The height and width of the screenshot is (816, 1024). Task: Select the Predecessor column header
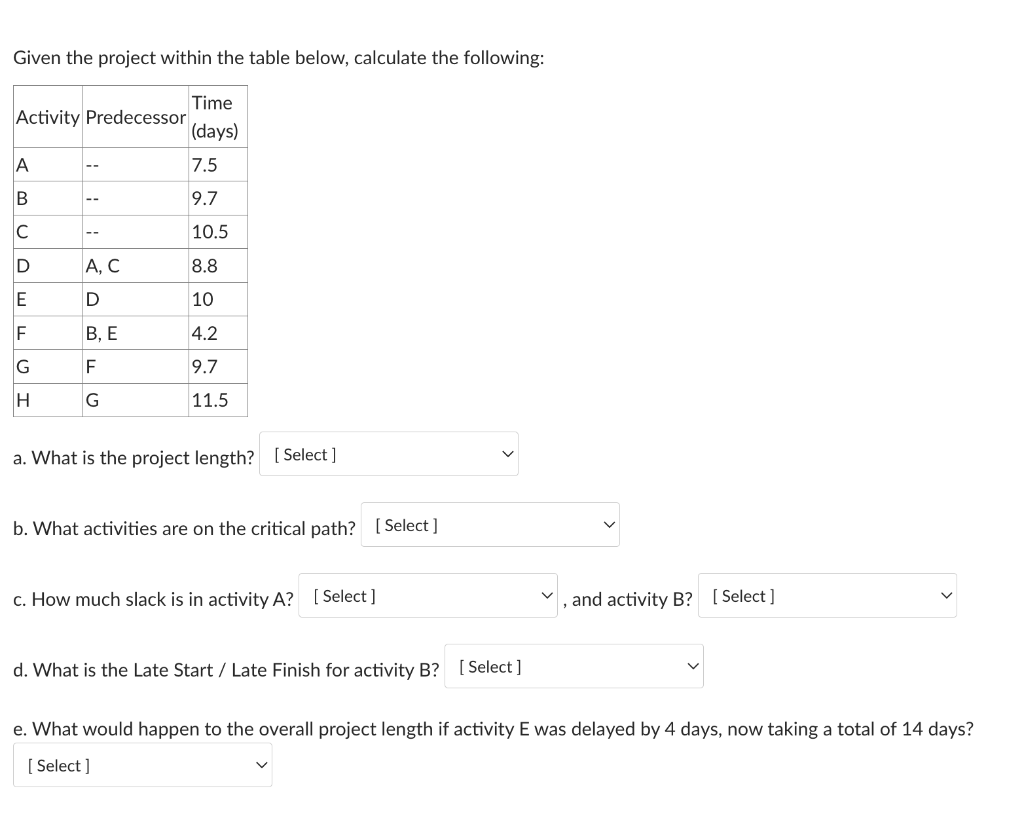(x=135, y=116)
